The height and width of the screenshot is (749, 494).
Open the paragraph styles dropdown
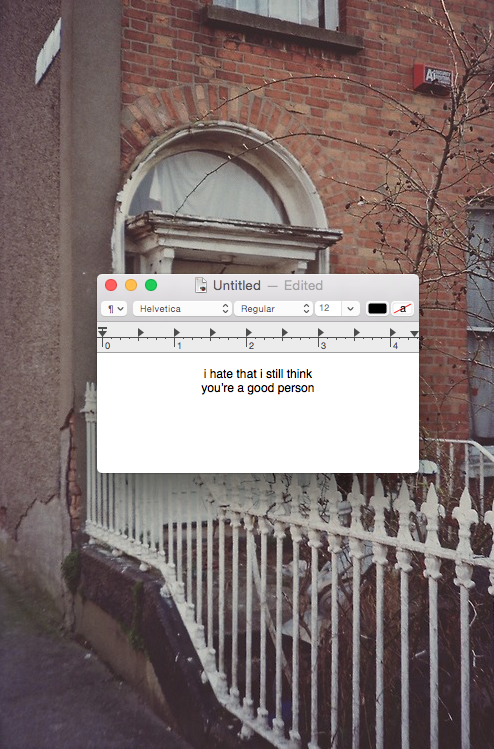[x=114, y=309]
